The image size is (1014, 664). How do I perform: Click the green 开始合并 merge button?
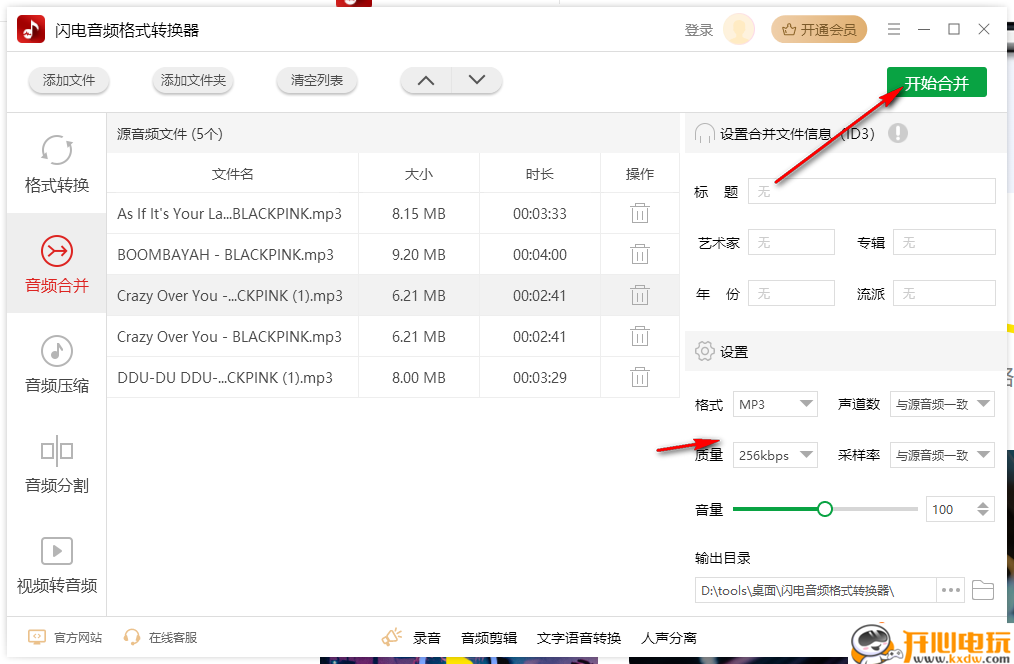[x=936, y=82]
